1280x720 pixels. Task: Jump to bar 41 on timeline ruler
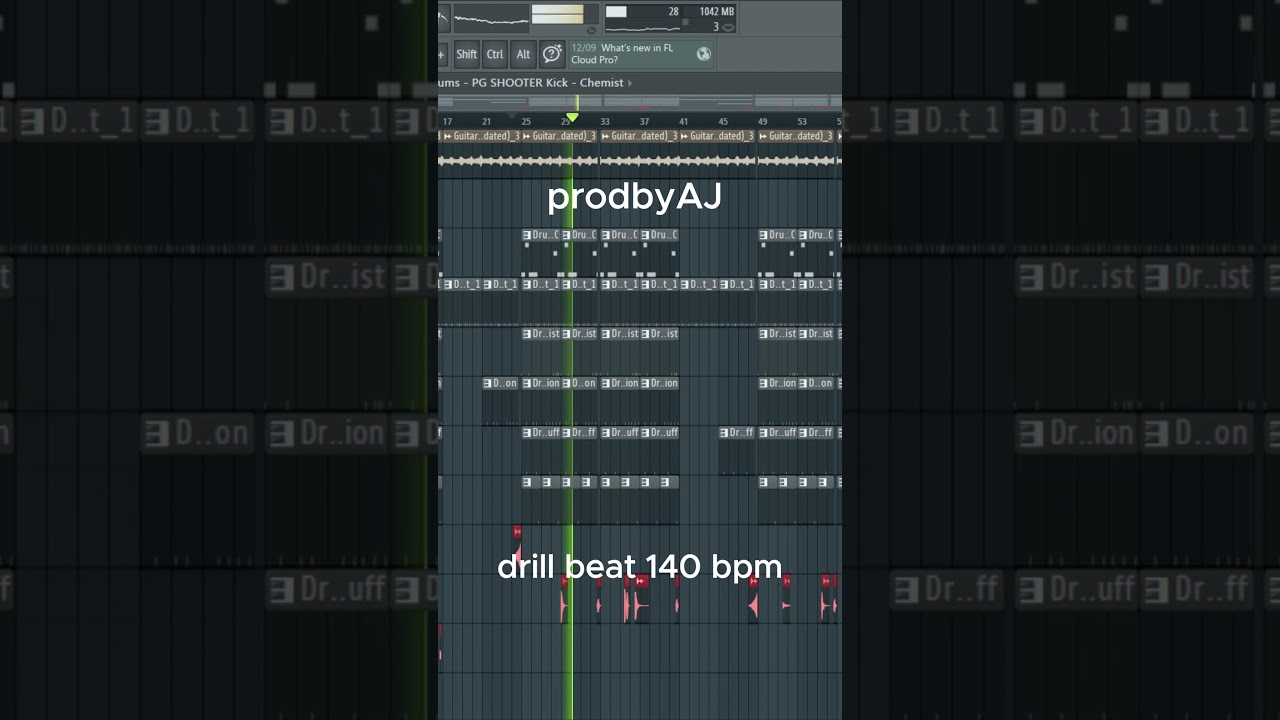tap(684, 122)
